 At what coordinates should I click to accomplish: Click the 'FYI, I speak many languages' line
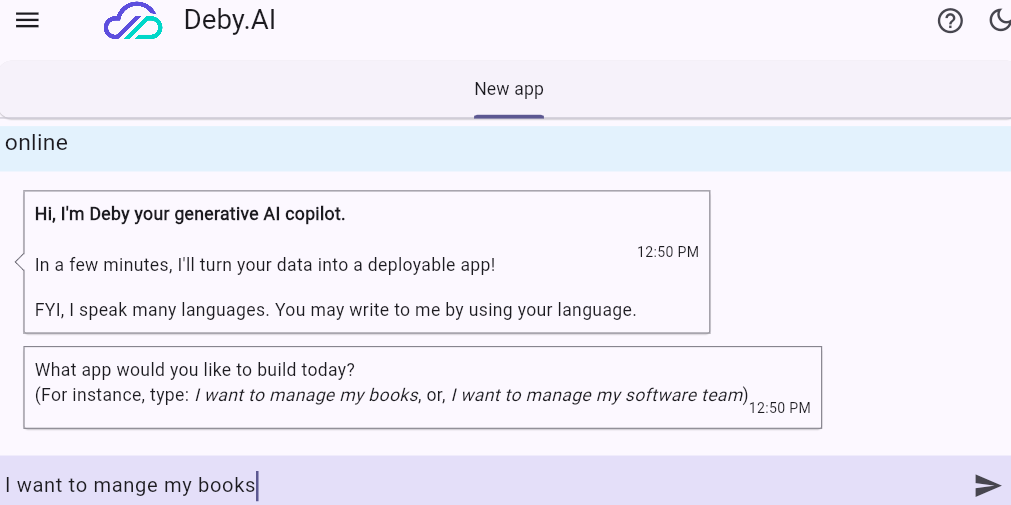click(x=335, y=310)
